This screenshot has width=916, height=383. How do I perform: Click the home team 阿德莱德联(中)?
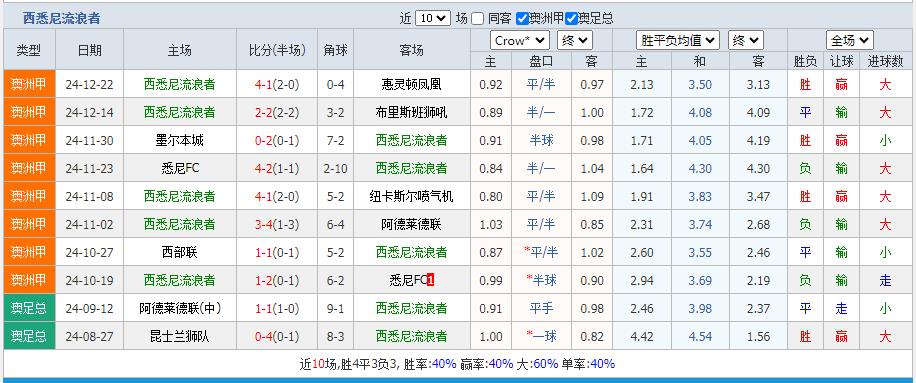(180, 308)
